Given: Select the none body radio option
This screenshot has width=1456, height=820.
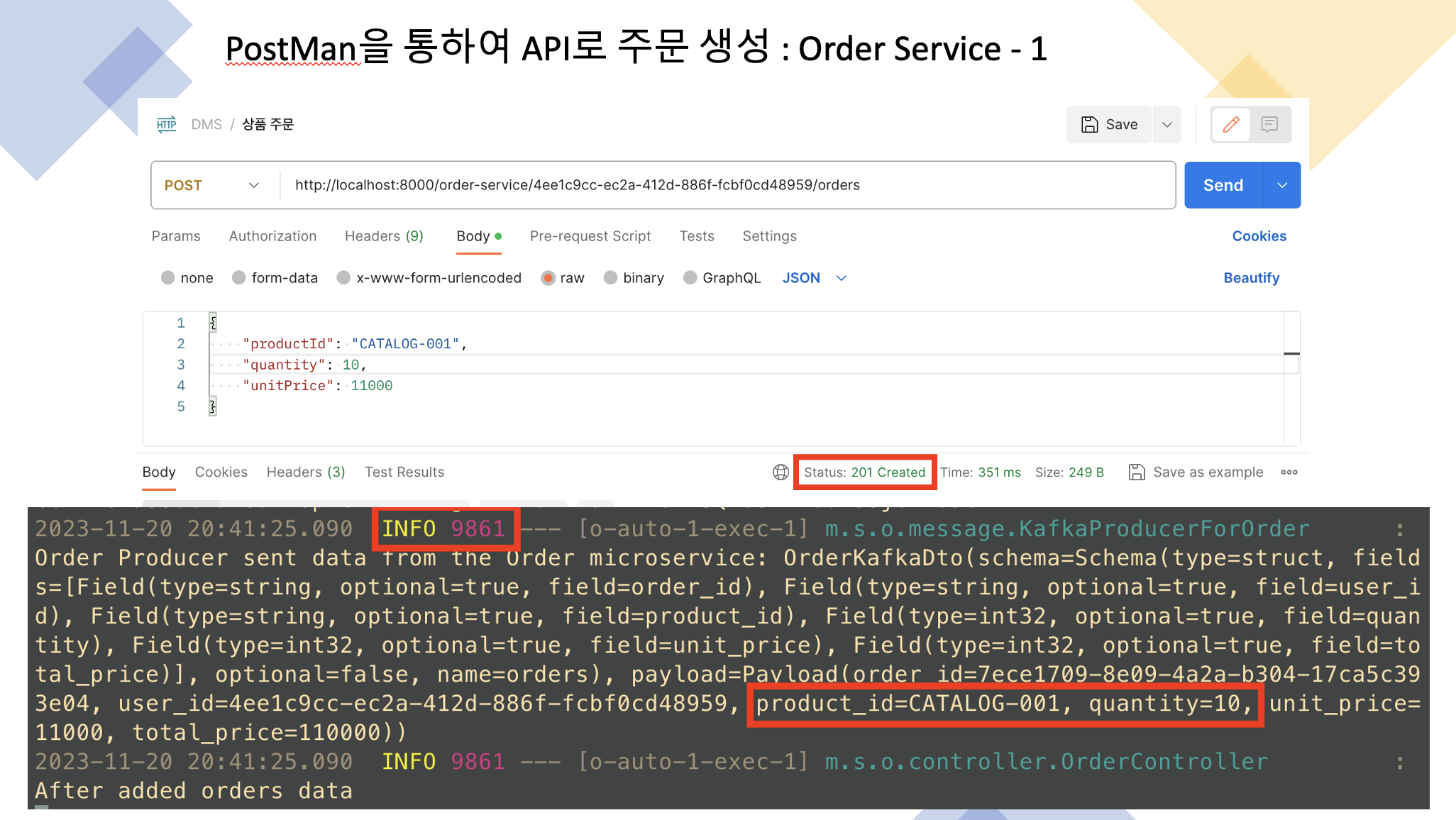Looking at the screenshot, I should pyautogui.click(x=168, y=278).
